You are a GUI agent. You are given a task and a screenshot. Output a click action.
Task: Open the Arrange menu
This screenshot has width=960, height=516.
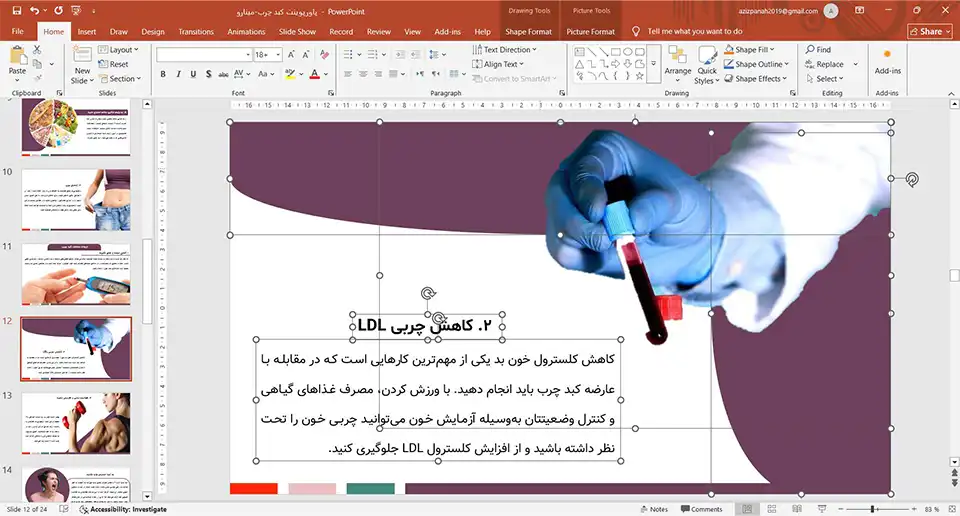pos(678,64)
